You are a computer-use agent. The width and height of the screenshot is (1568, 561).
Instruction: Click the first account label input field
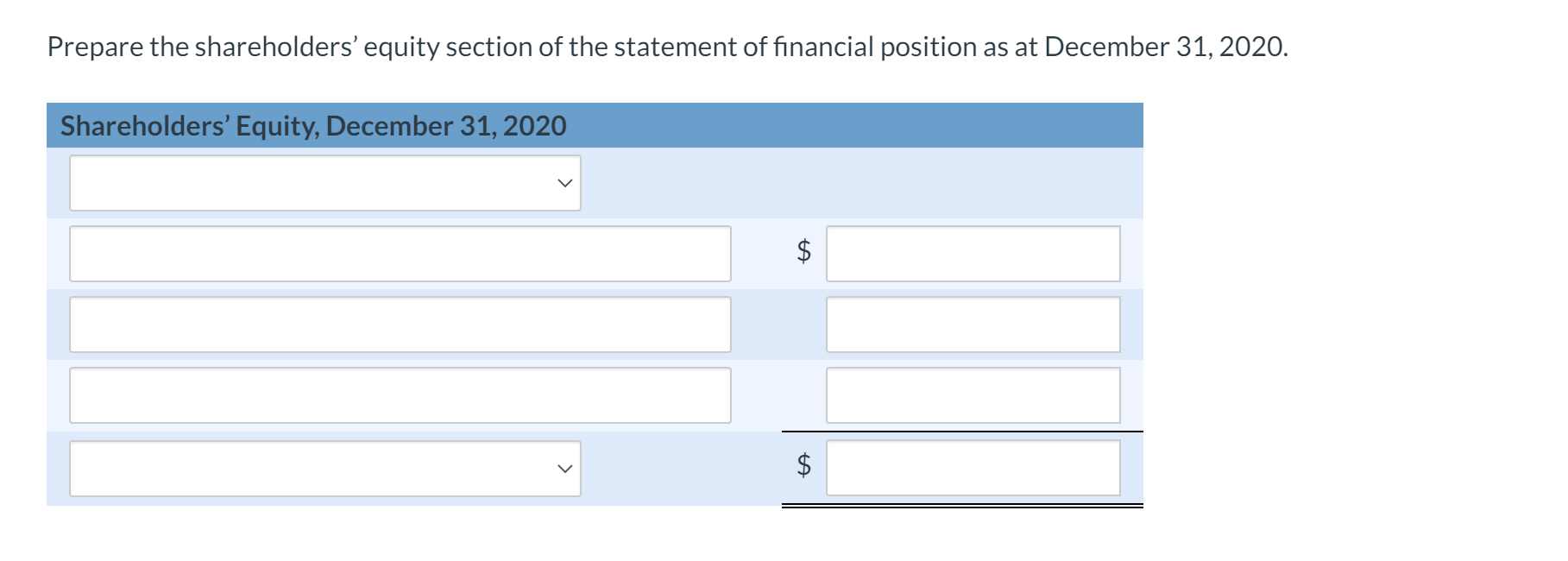tap(399, 253)
